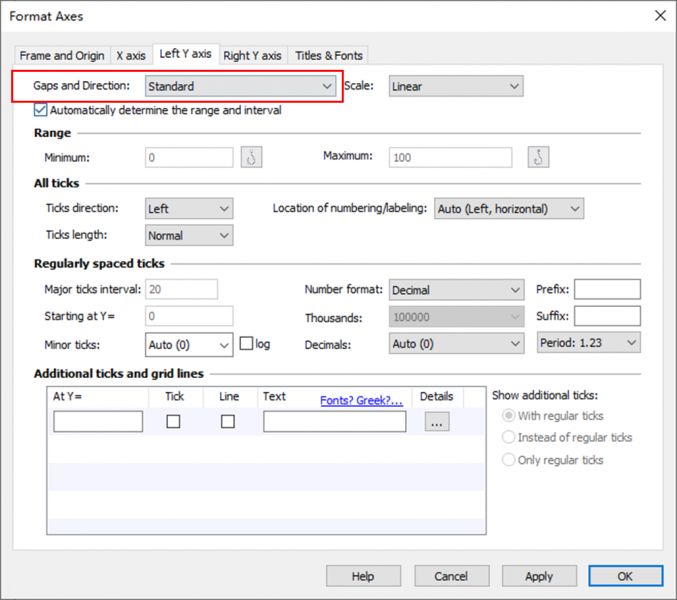Viewport: 677px width, 600px height.
Task: Tick the Line checkbox in additional ticks
Action: (x=228, y=422)
